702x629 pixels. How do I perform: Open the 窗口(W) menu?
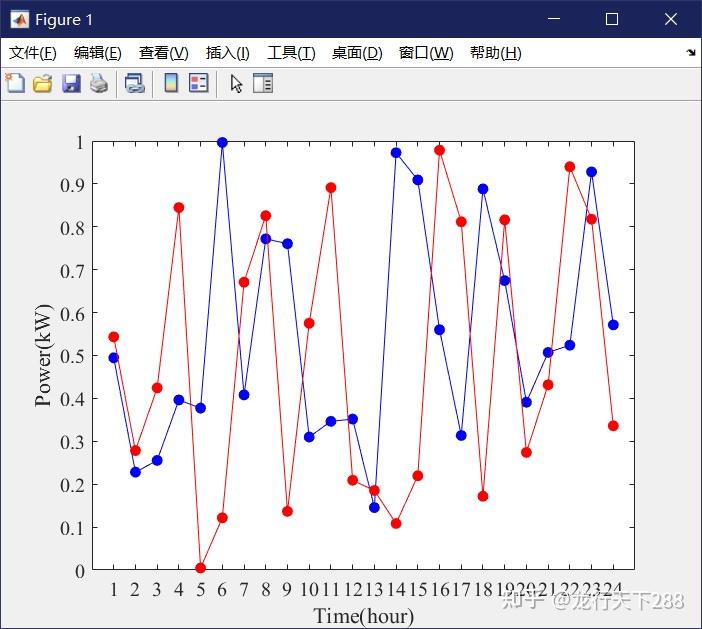(x=426, y=53)
